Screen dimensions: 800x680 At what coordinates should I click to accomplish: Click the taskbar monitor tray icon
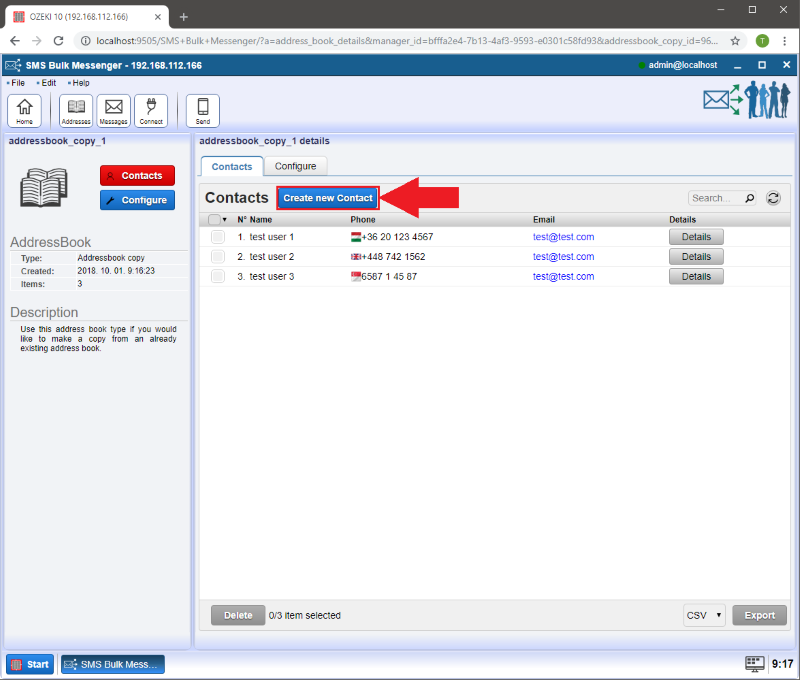(x=755, y=664)
